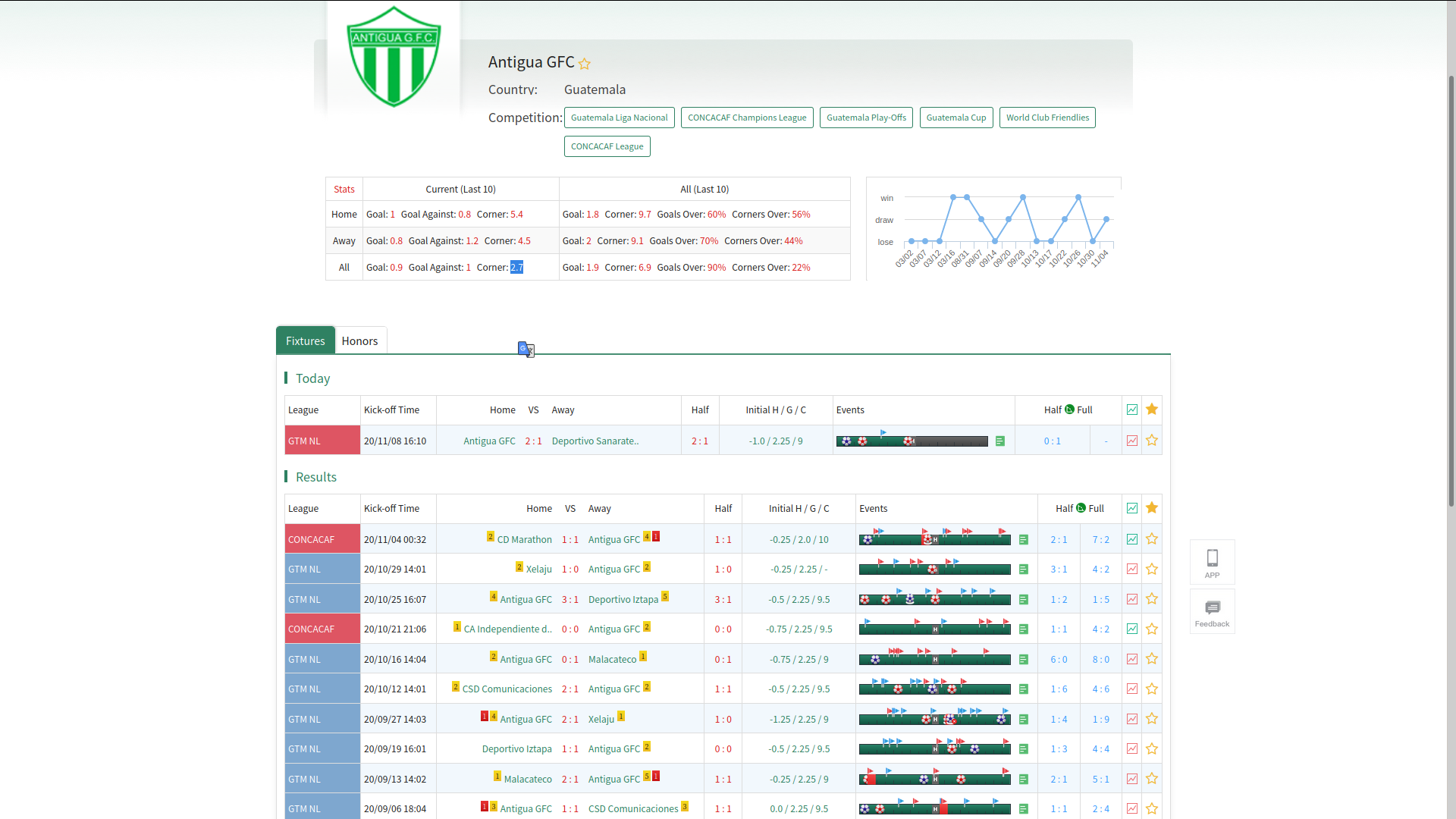The image size is (1456, 819).
Task: Open odds chart for 20/09/13 Malacateco match
Action: coord(1132,779)
